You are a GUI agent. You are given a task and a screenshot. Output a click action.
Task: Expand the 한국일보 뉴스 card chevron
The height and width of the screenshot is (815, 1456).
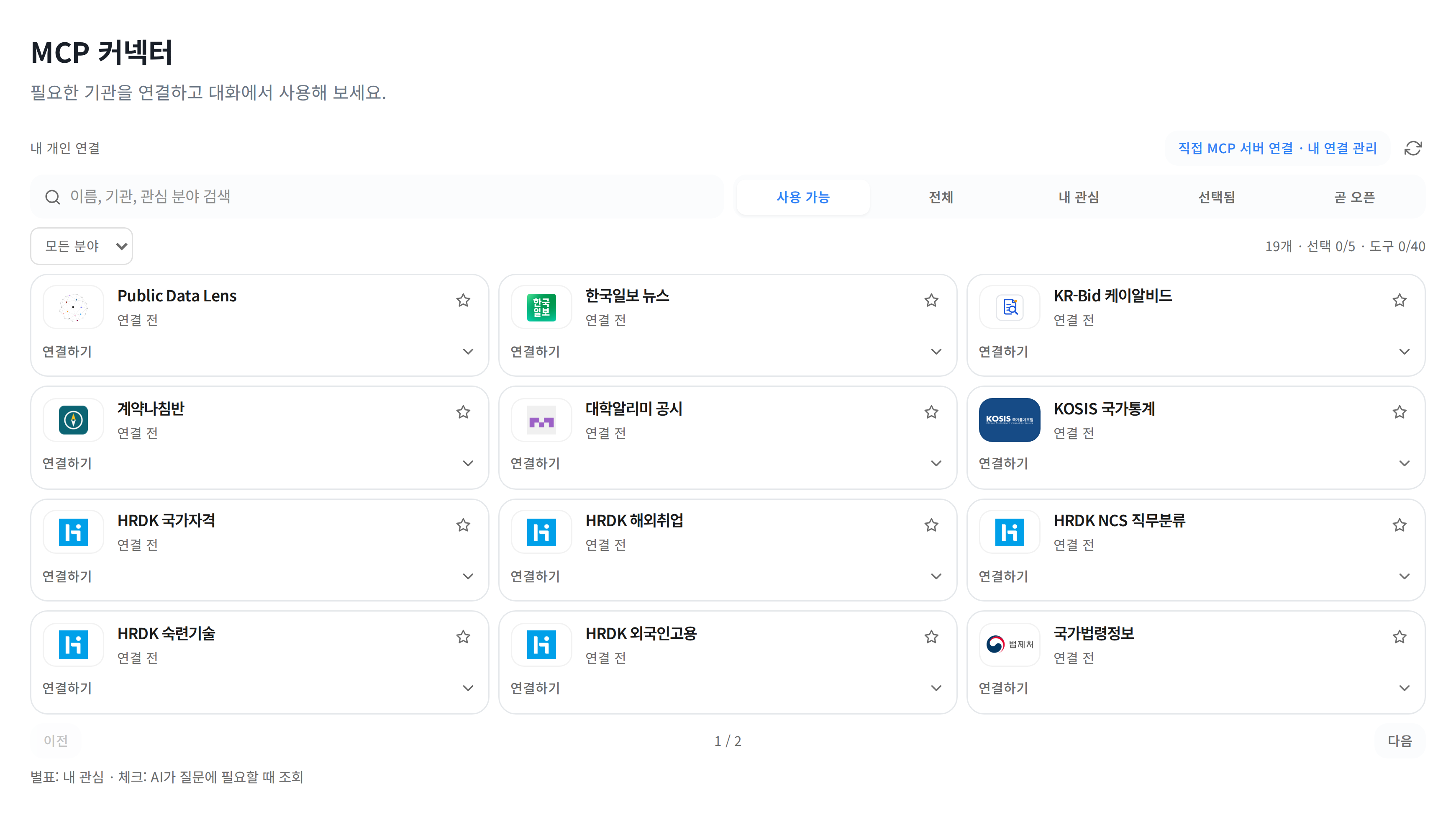[936, 352]
